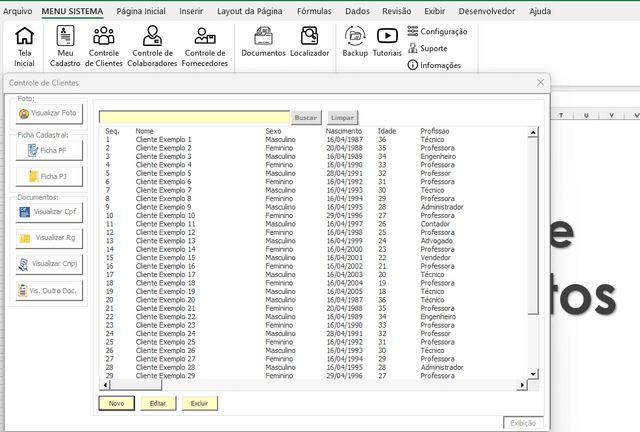Viewport: 640px width, 432px height.
Task: Click horizontal scrollbar left arrow
Action: click(x=105, y=385)
